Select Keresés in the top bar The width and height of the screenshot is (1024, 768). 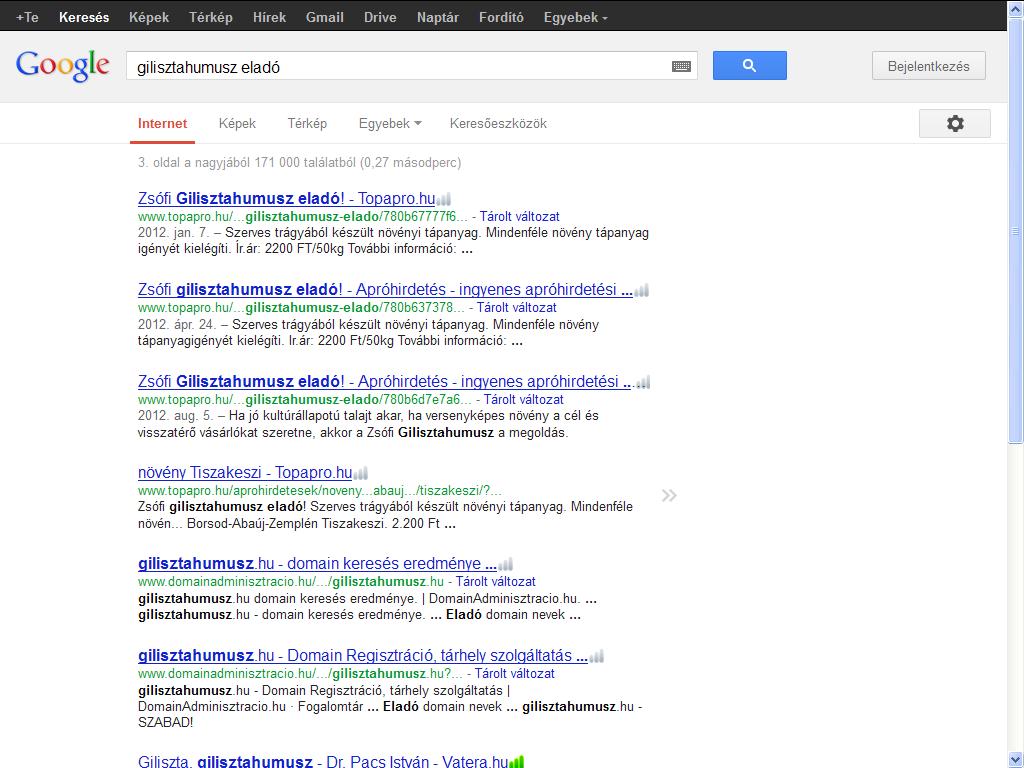tap(84, 18)
